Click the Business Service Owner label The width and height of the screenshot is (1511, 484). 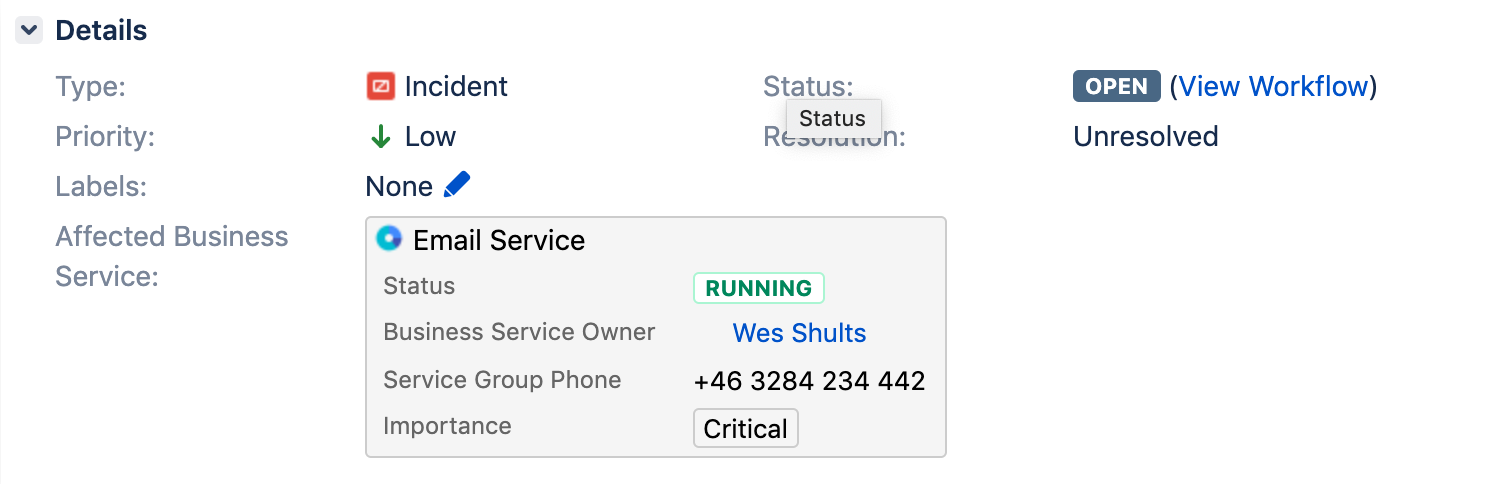[x=519, y=332]
